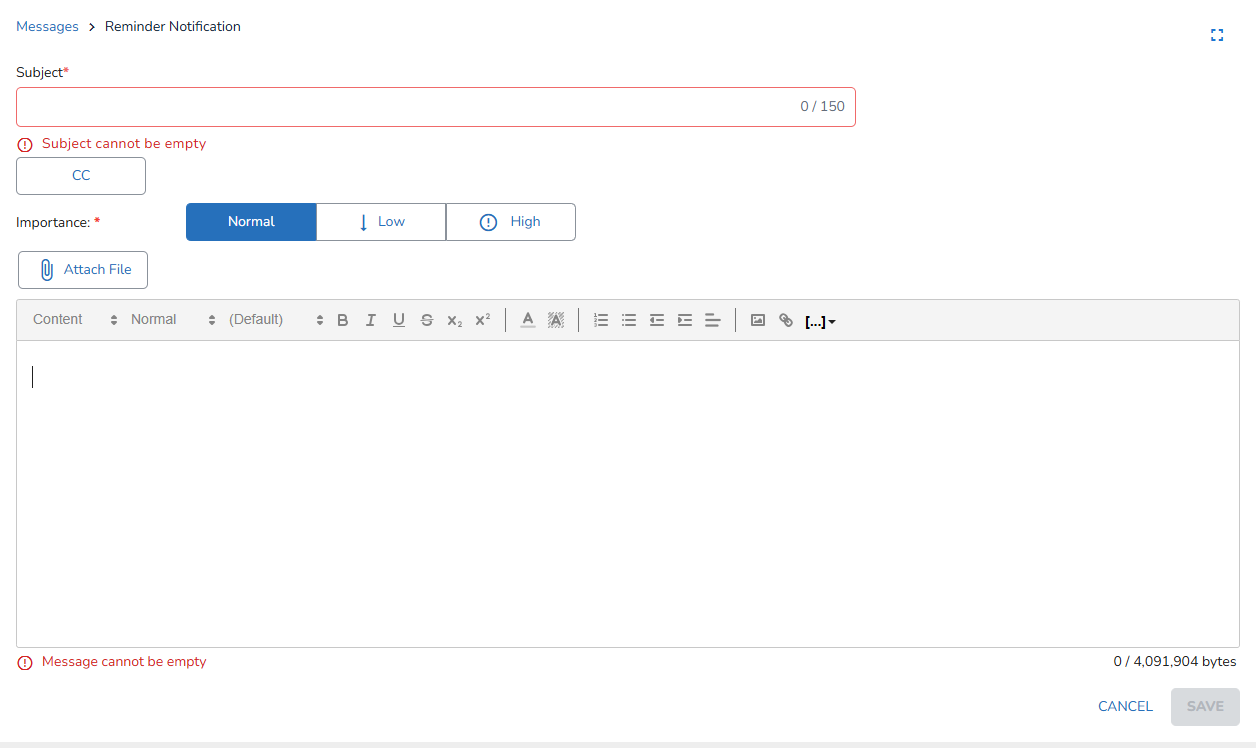Screen dimensions: 1256x748
Task: Click the CC button
Action: (81, 176)
